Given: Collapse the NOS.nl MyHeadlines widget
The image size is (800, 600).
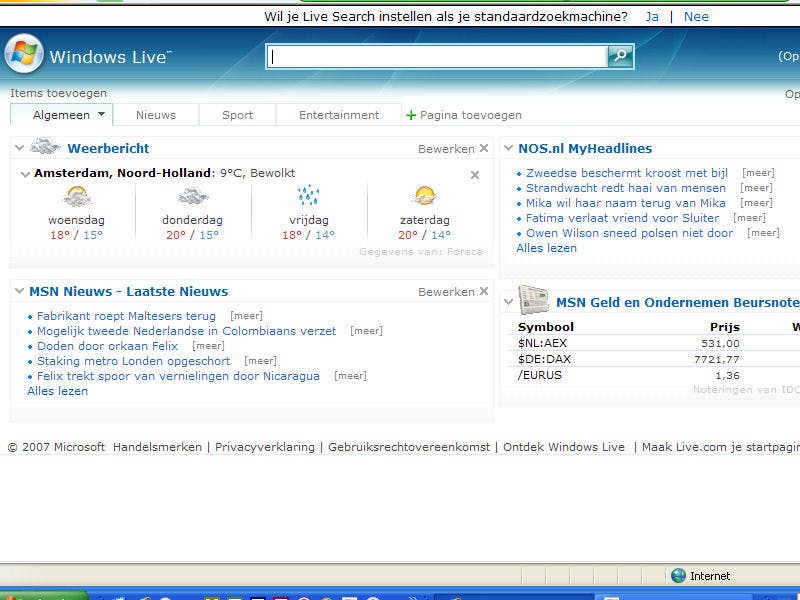Looking at the screenshot, I should click(x=508, y=148).
